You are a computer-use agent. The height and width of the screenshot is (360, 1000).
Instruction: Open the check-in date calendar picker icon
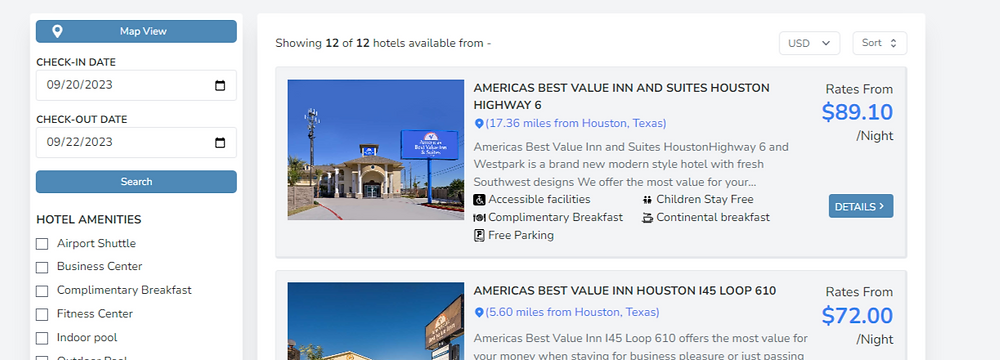click(220, 86)
